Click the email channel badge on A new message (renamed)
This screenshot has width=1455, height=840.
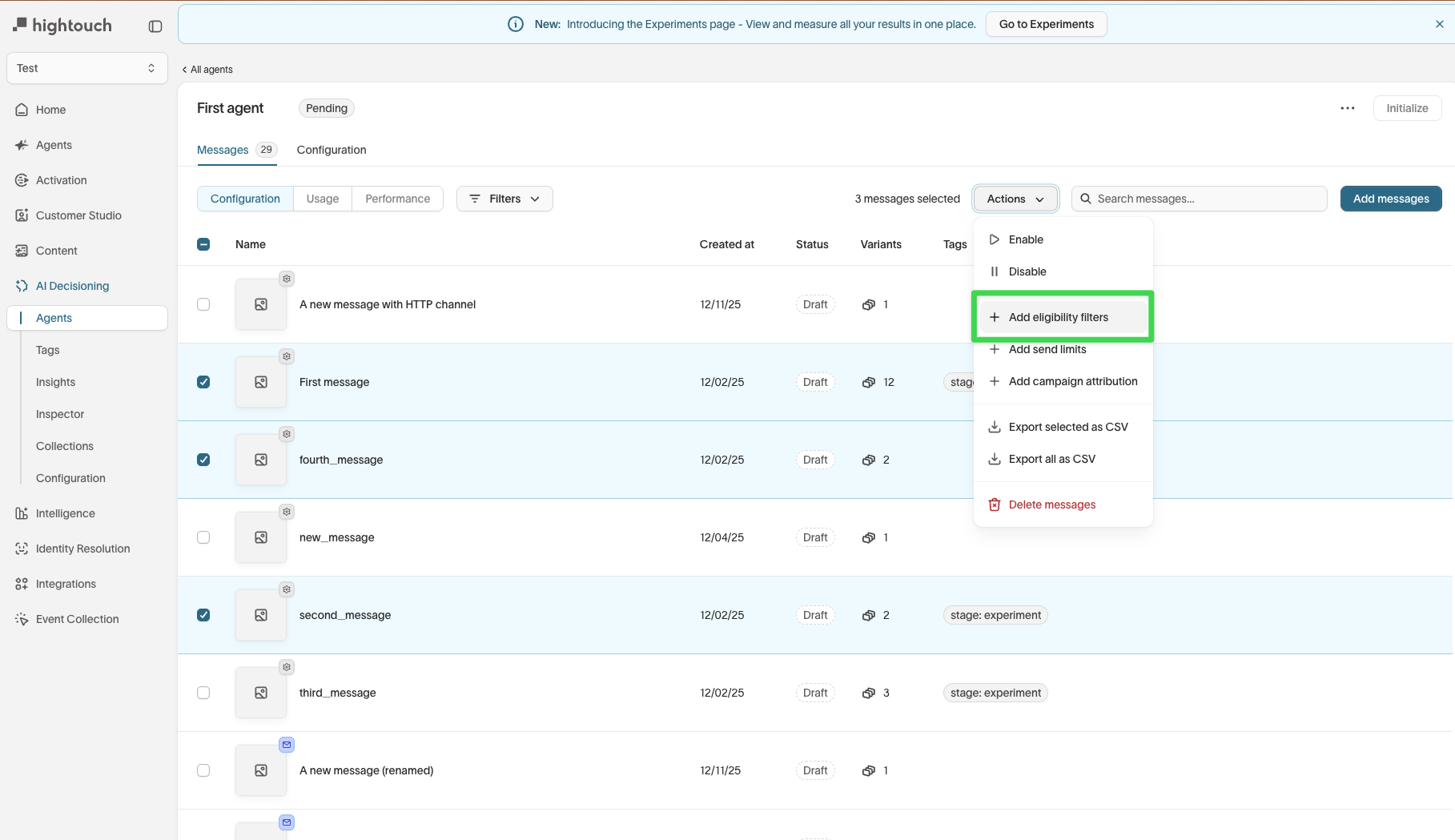point(286,745)
